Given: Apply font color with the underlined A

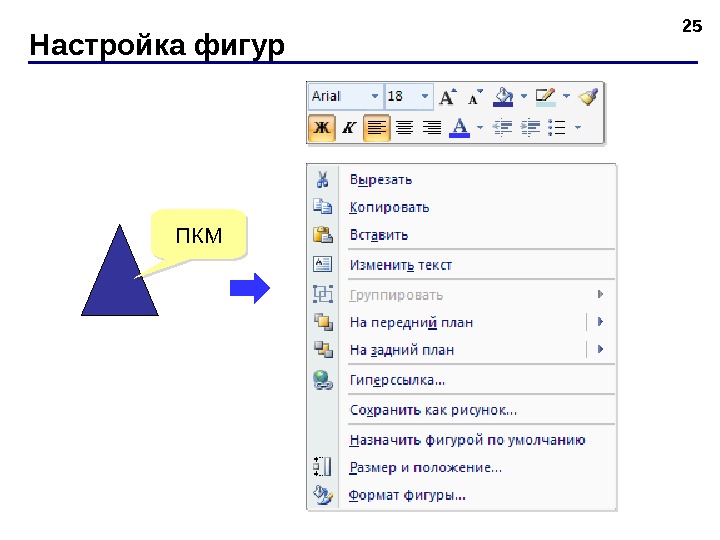Looking at the screenshot, I should coord(460,127).
